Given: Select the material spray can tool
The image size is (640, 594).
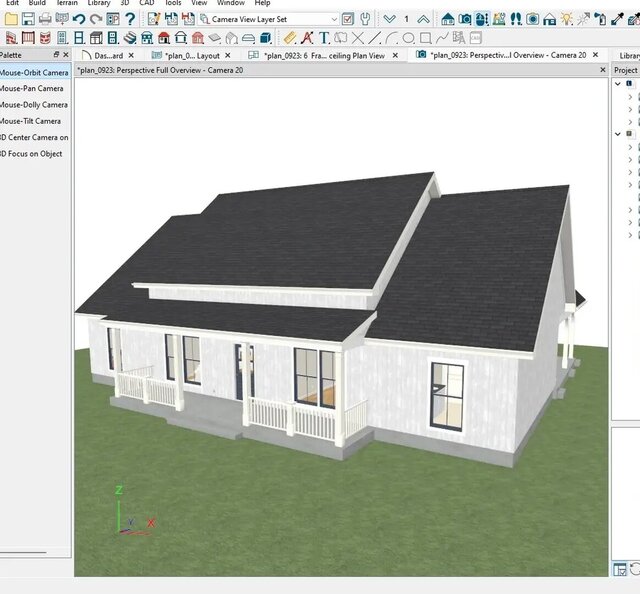Looking at the screenshot, I should (600, 19).
